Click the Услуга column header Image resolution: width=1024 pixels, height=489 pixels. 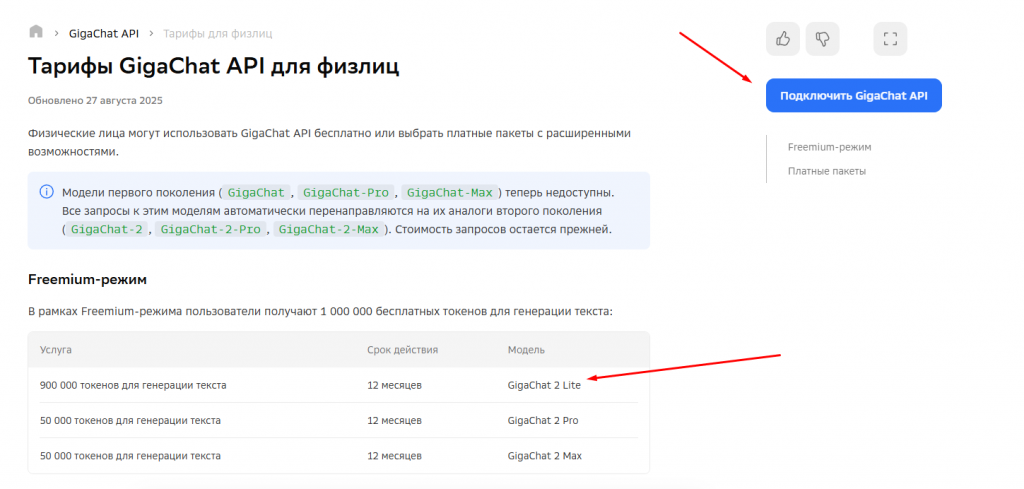click(56, 350)
